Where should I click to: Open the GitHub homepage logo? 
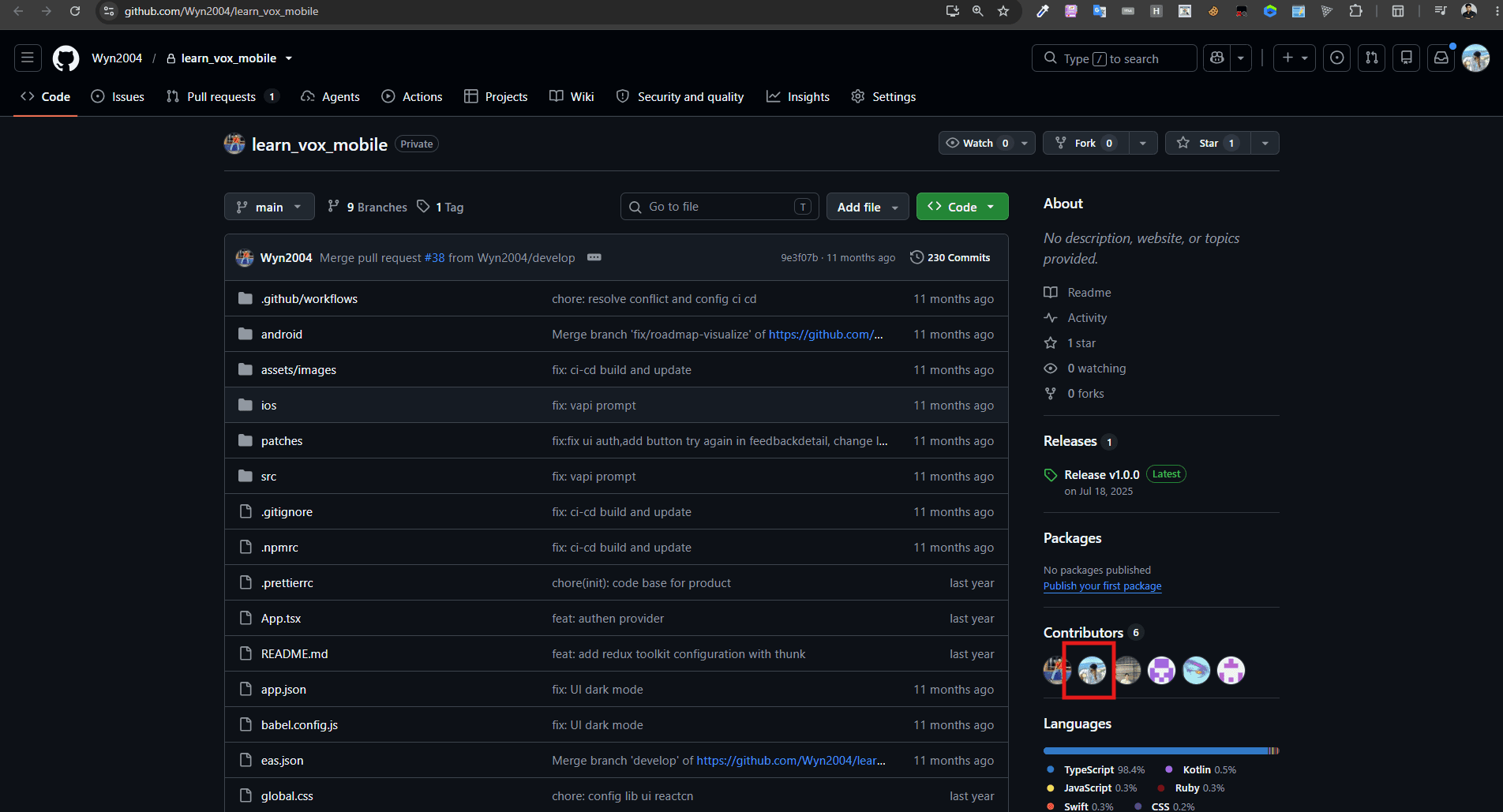66,58
